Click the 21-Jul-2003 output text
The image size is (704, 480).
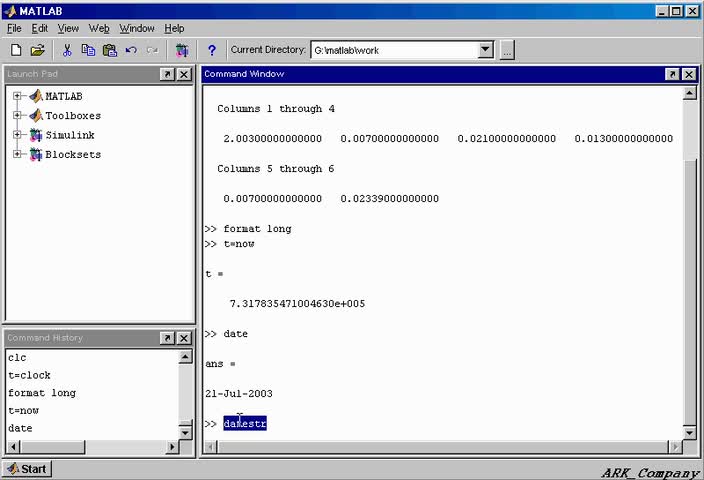click(239, 394)
